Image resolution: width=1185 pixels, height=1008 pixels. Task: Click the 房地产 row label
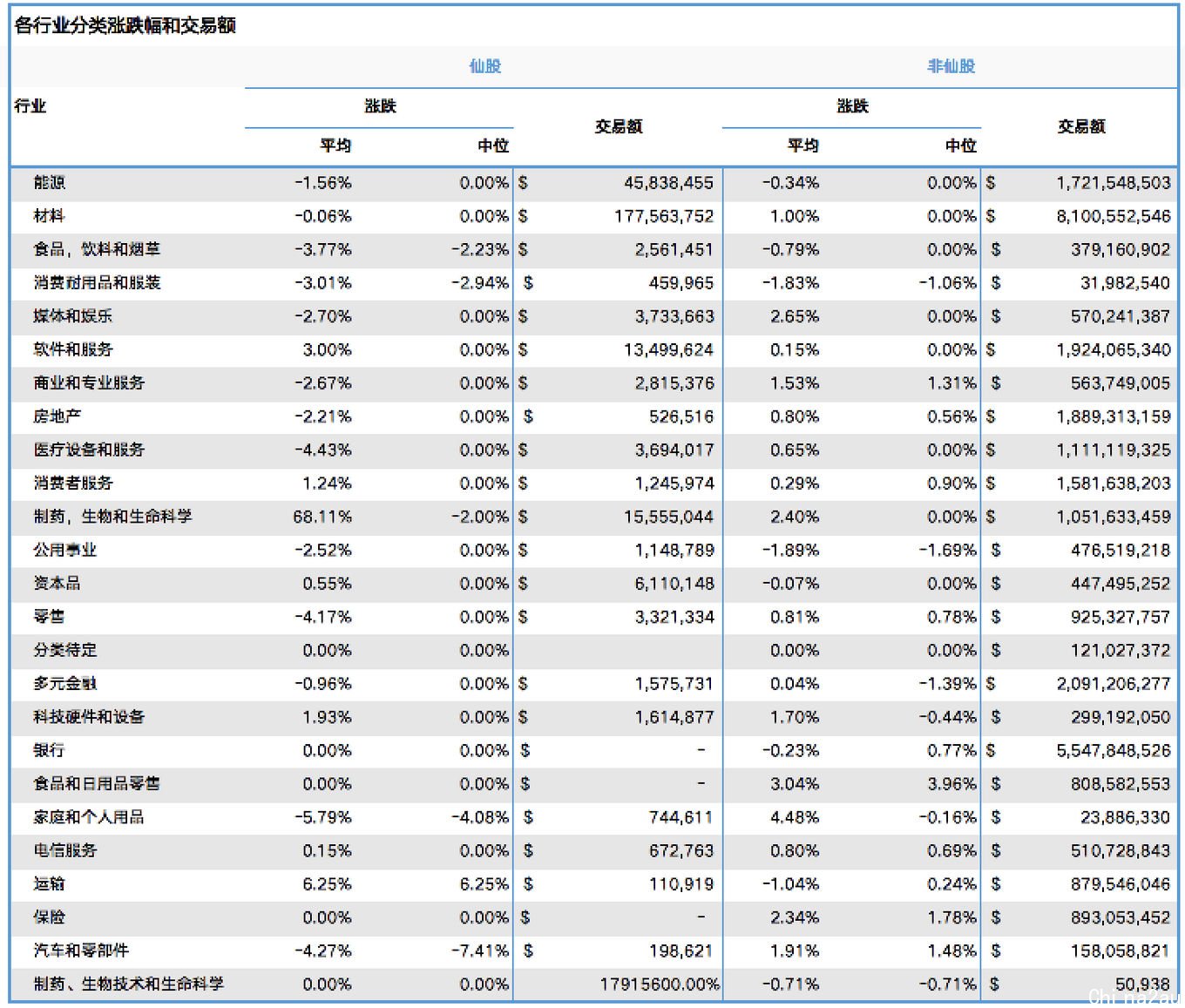coord(57,416)
